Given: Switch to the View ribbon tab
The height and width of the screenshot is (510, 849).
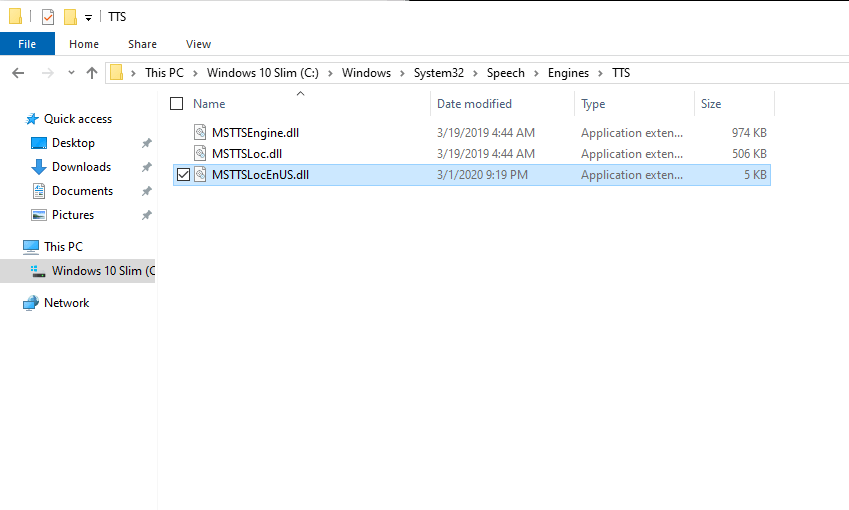Looking at the screenshot, I should pyautogui.click(x=198, y=44).
